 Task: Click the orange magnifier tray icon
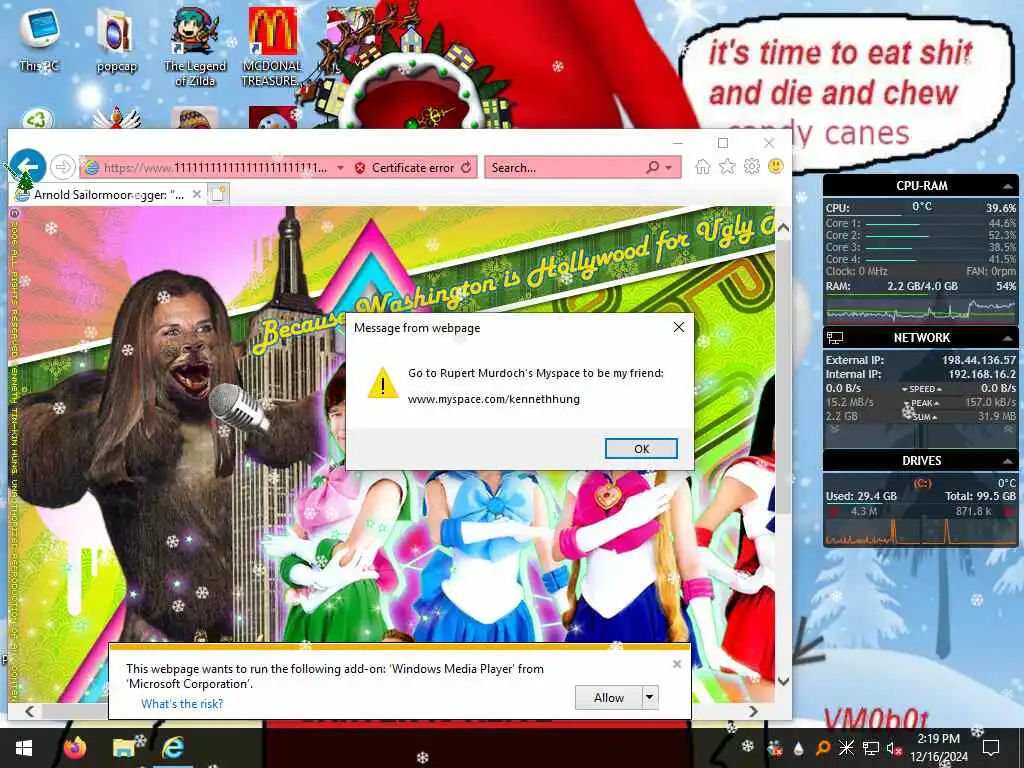point(822,748)
